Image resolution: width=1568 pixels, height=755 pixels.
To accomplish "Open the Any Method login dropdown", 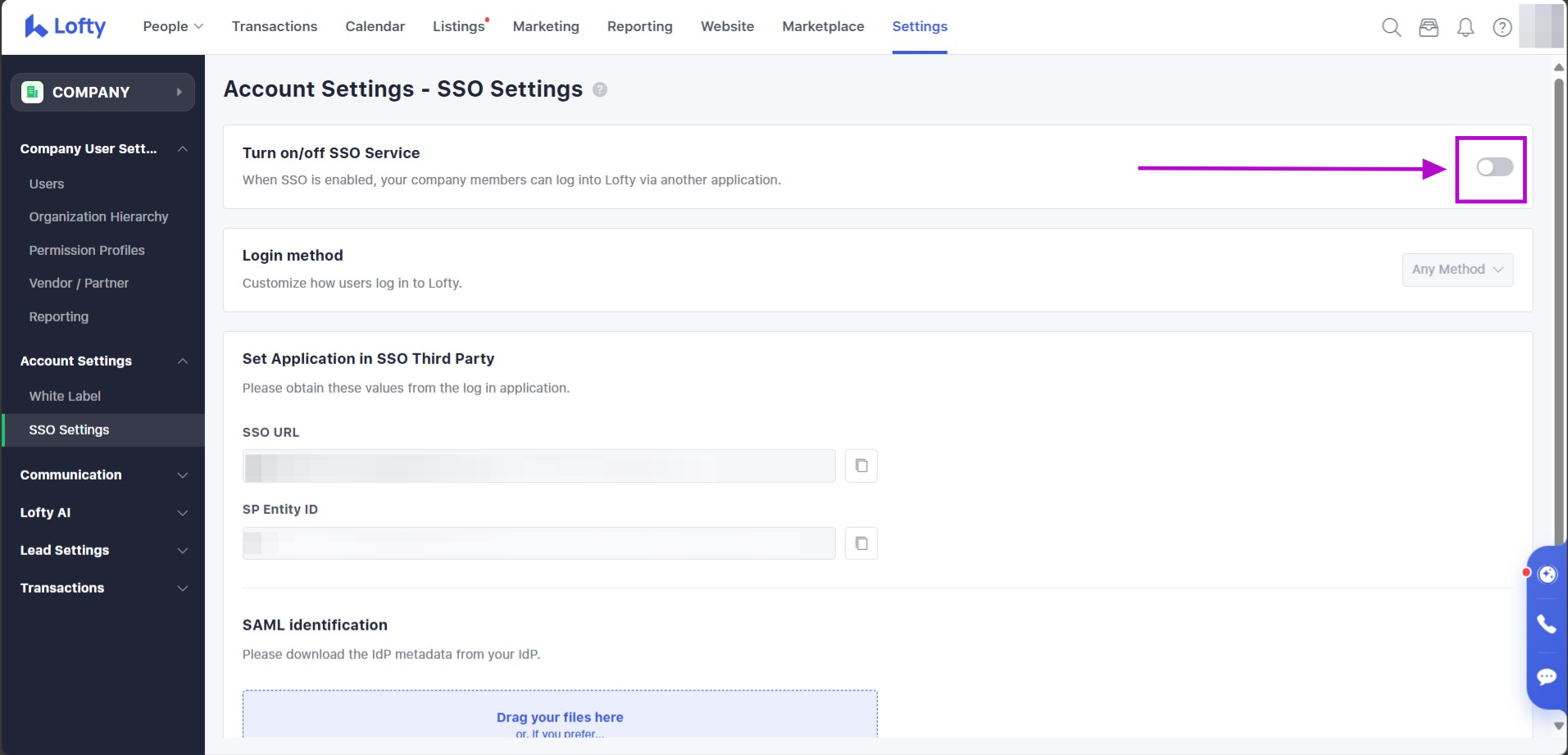I will point(1457,270).
